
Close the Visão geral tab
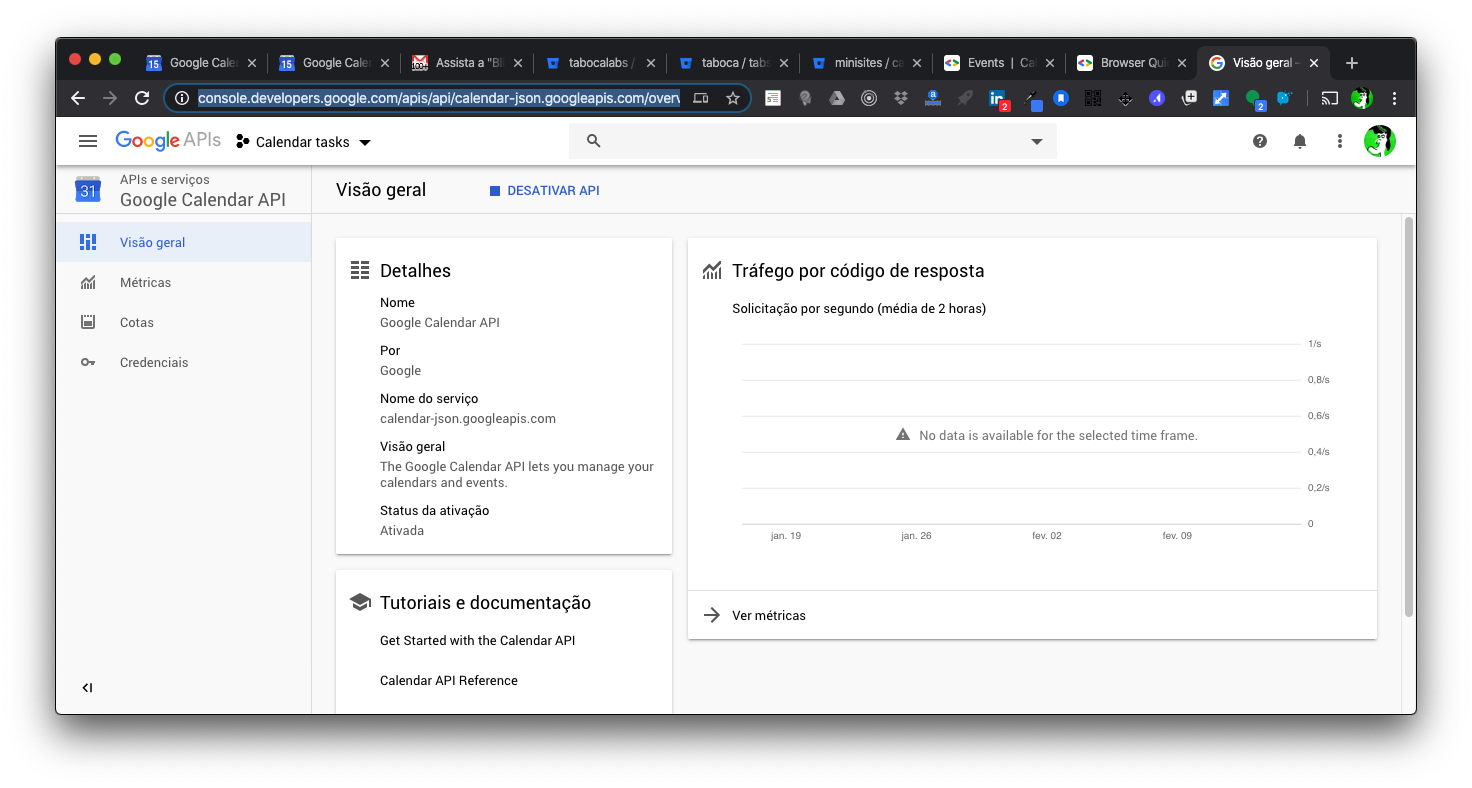1314,63
